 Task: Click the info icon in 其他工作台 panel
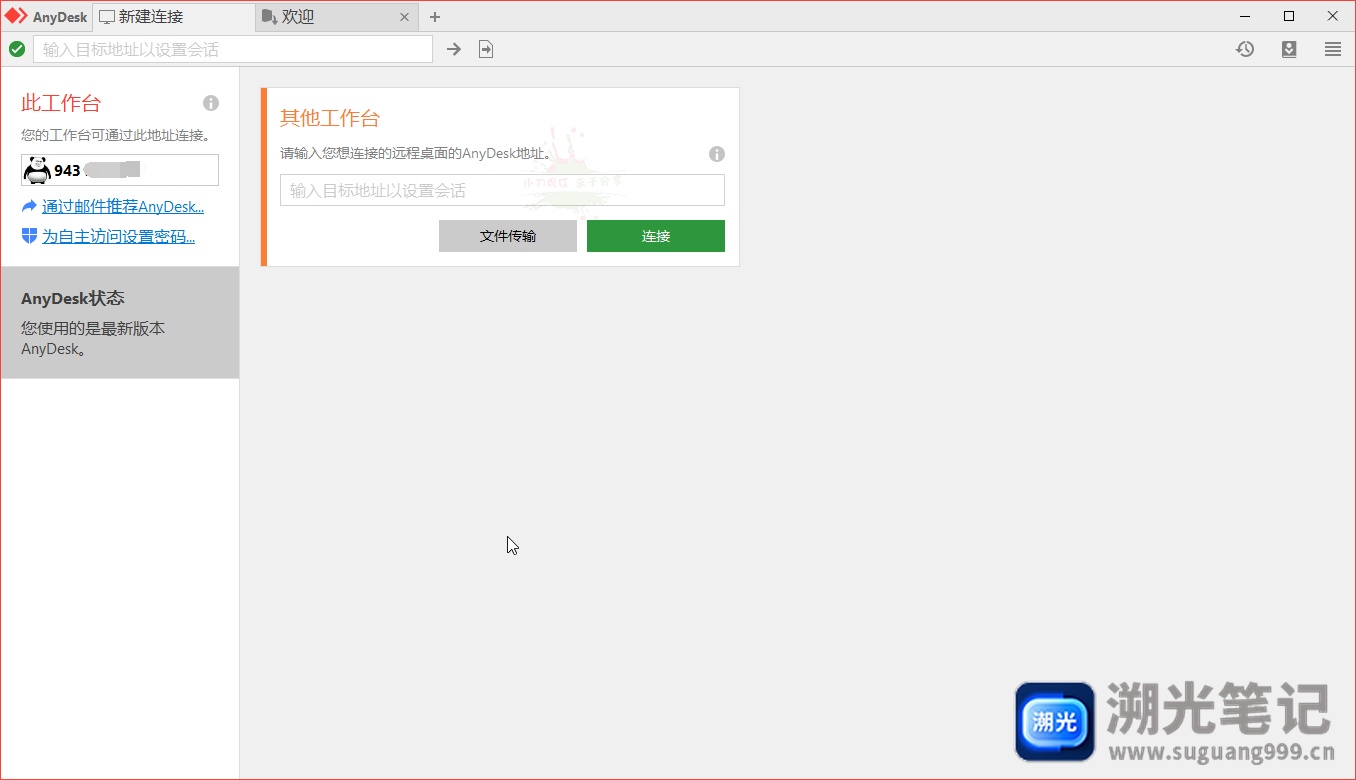point(717,154)
